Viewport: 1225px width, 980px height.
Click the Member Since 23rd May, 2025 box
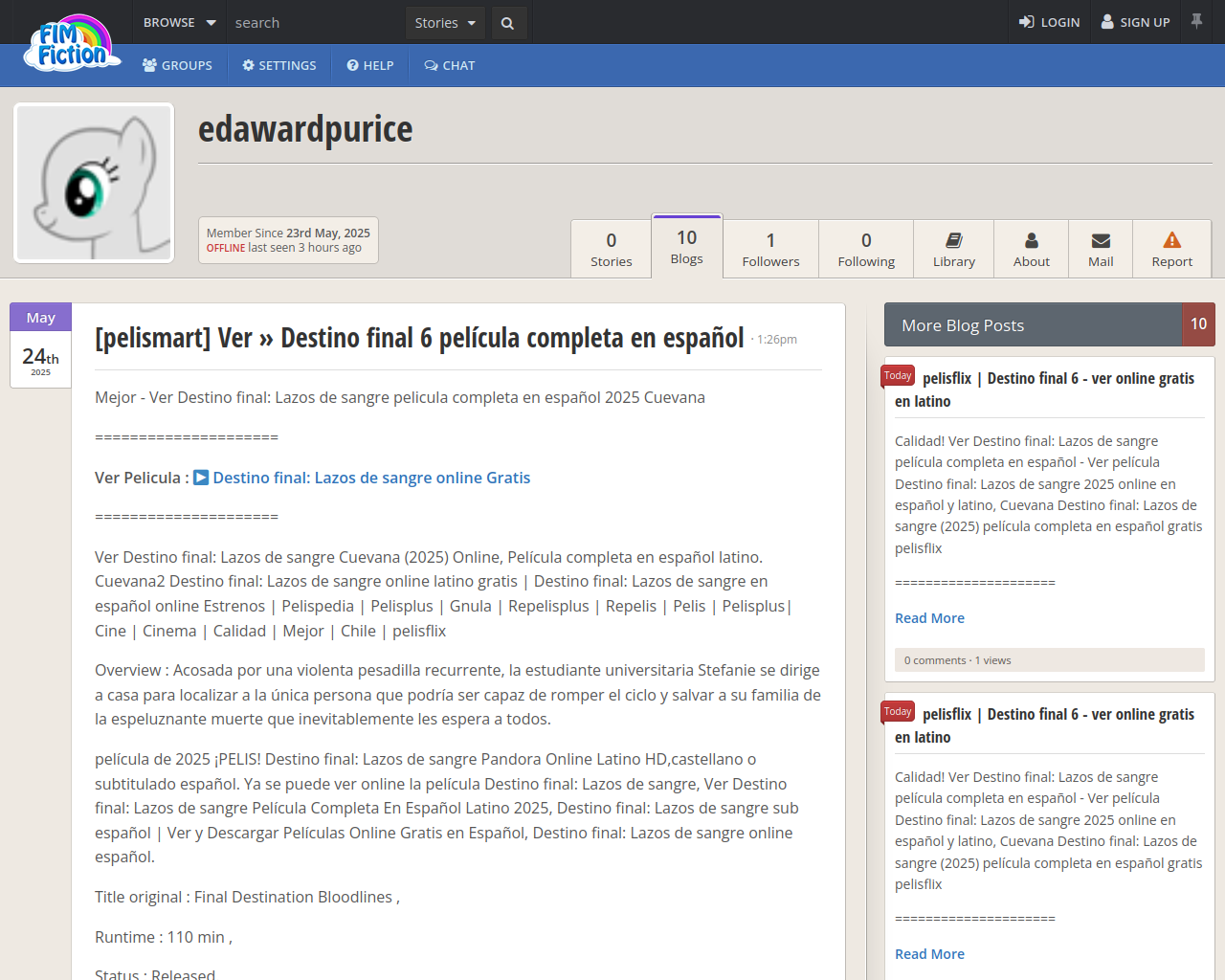coord(288,240)
